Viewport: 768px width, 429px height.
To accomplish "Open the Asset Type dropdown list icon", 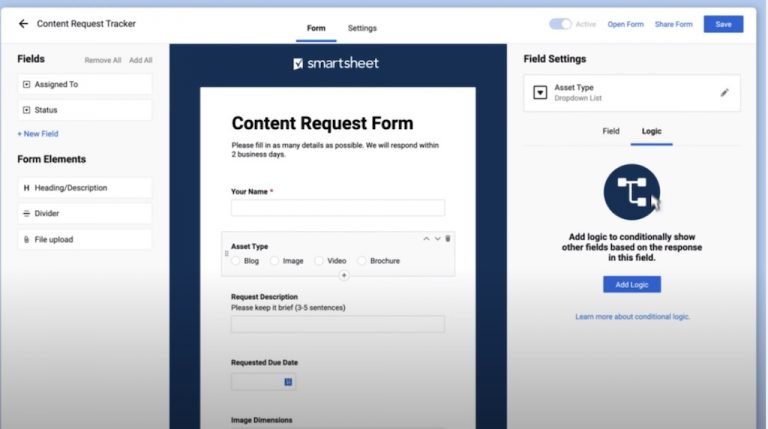I will [540, 93].
